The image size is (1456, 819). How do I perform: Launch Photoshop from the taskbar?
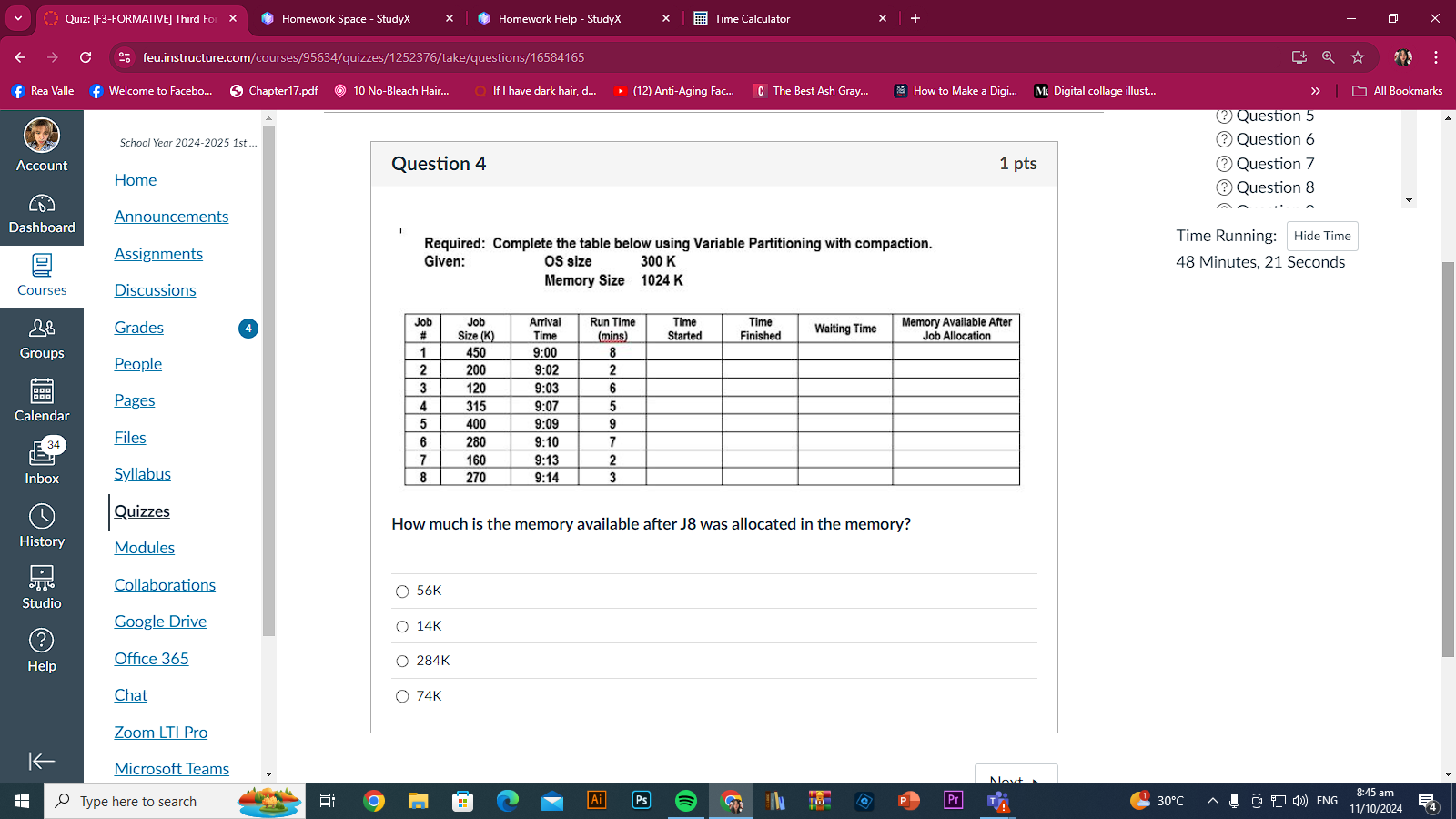(x=642, y=801)
